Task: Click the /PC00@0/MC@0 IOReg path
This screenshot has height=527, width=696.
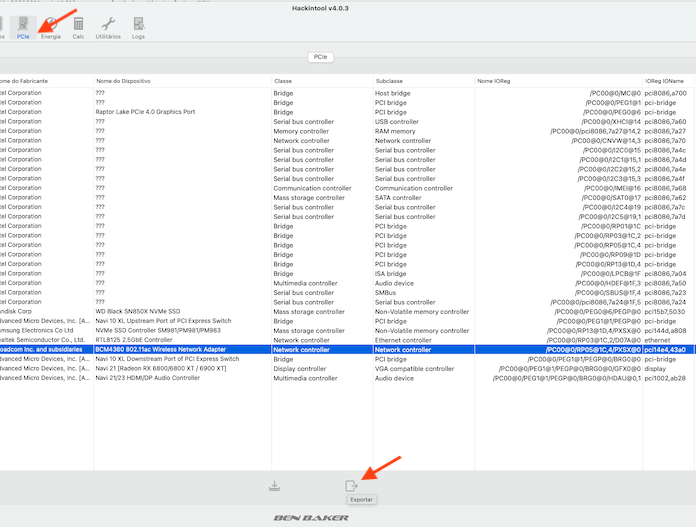Action: [615, 93]
